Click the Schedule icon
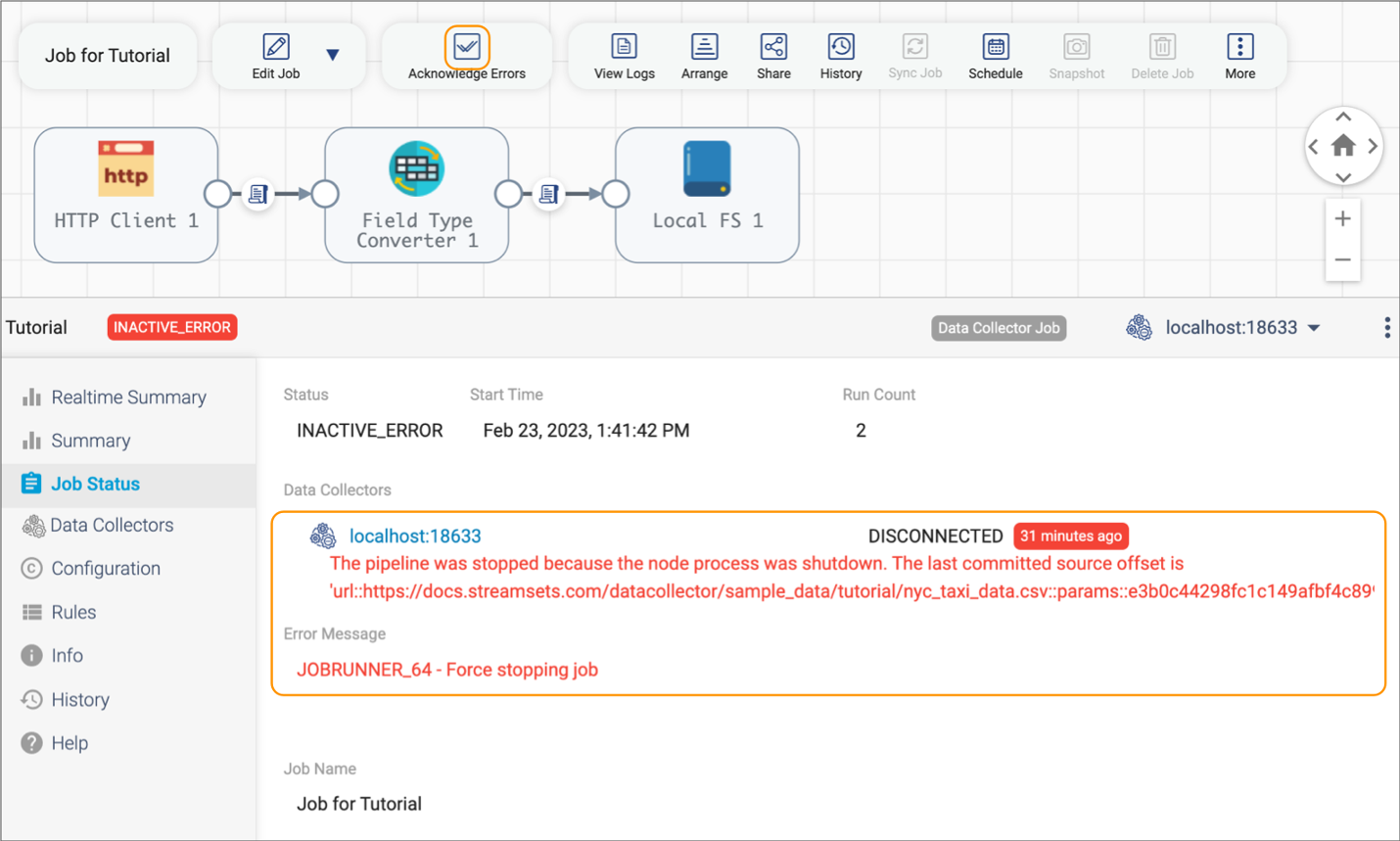 [995, 56]
